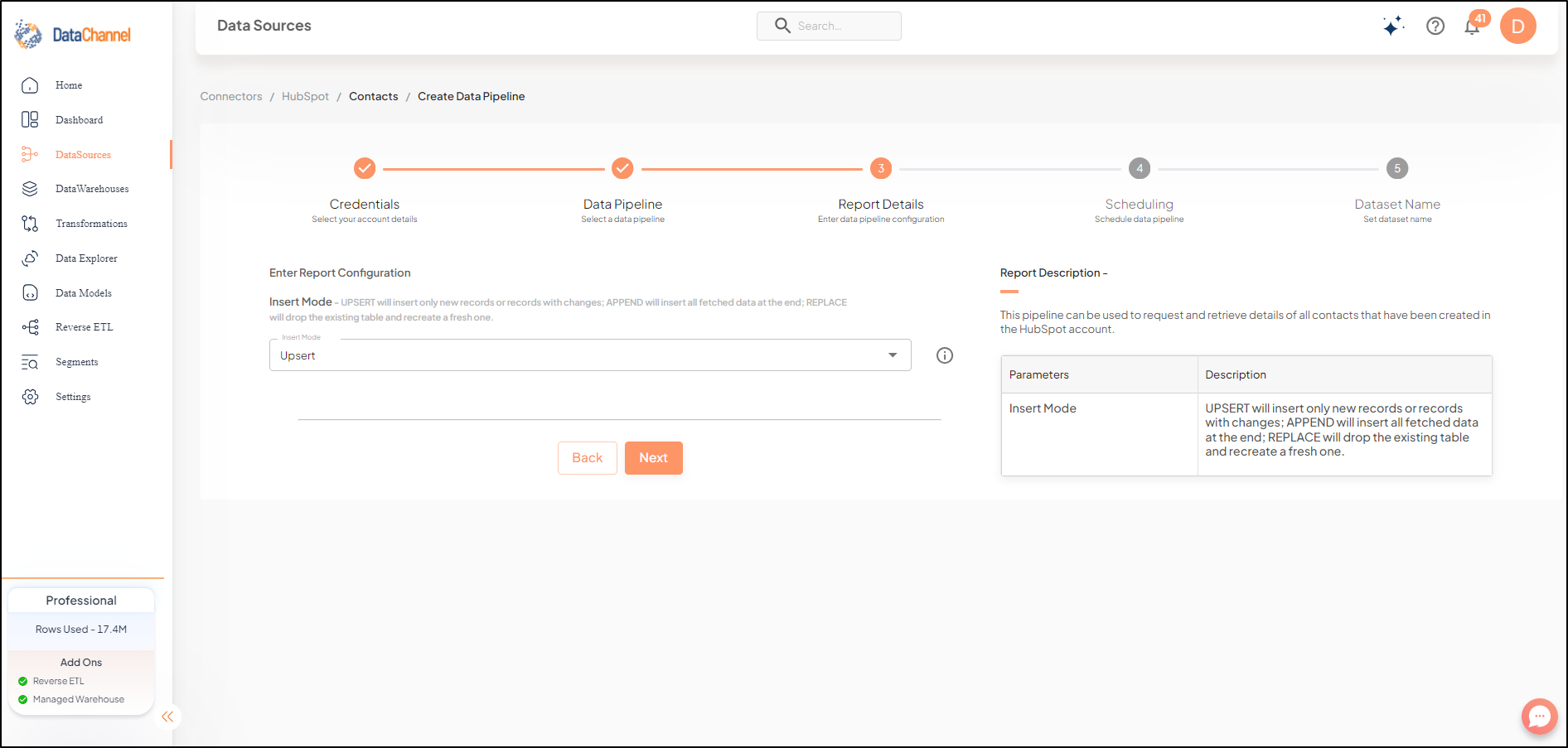Open Transformations menu item
The height and width of the screenshot is (748, 1568).
[x=91, y=224]
